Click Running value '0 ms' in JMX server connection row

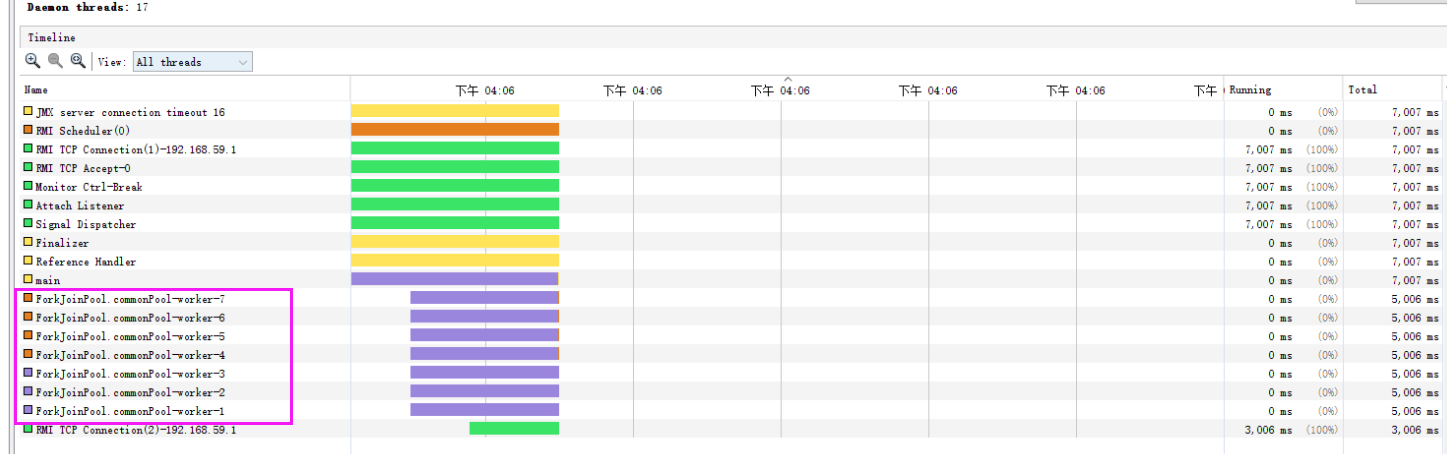click(1280, 112)
